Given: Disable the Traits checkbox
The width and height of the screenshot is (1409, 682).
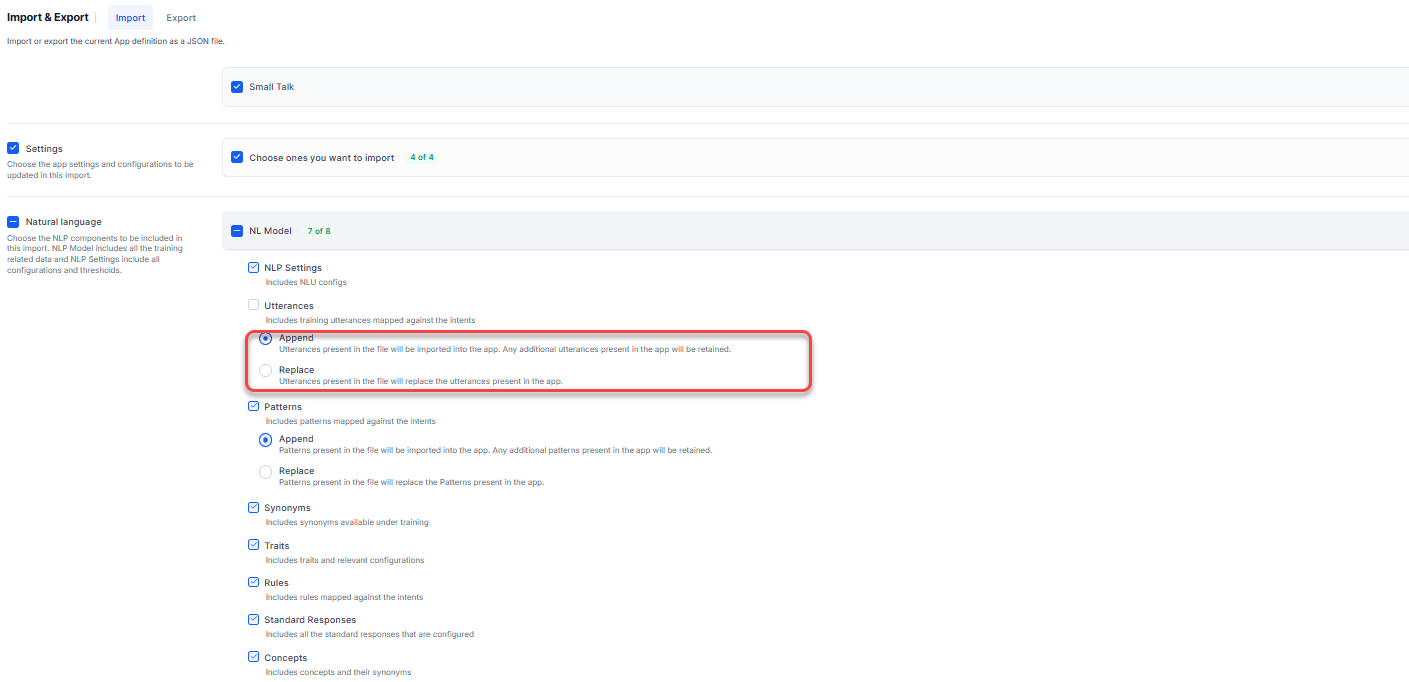Looking at the screenshot, I should pos(253,545).
